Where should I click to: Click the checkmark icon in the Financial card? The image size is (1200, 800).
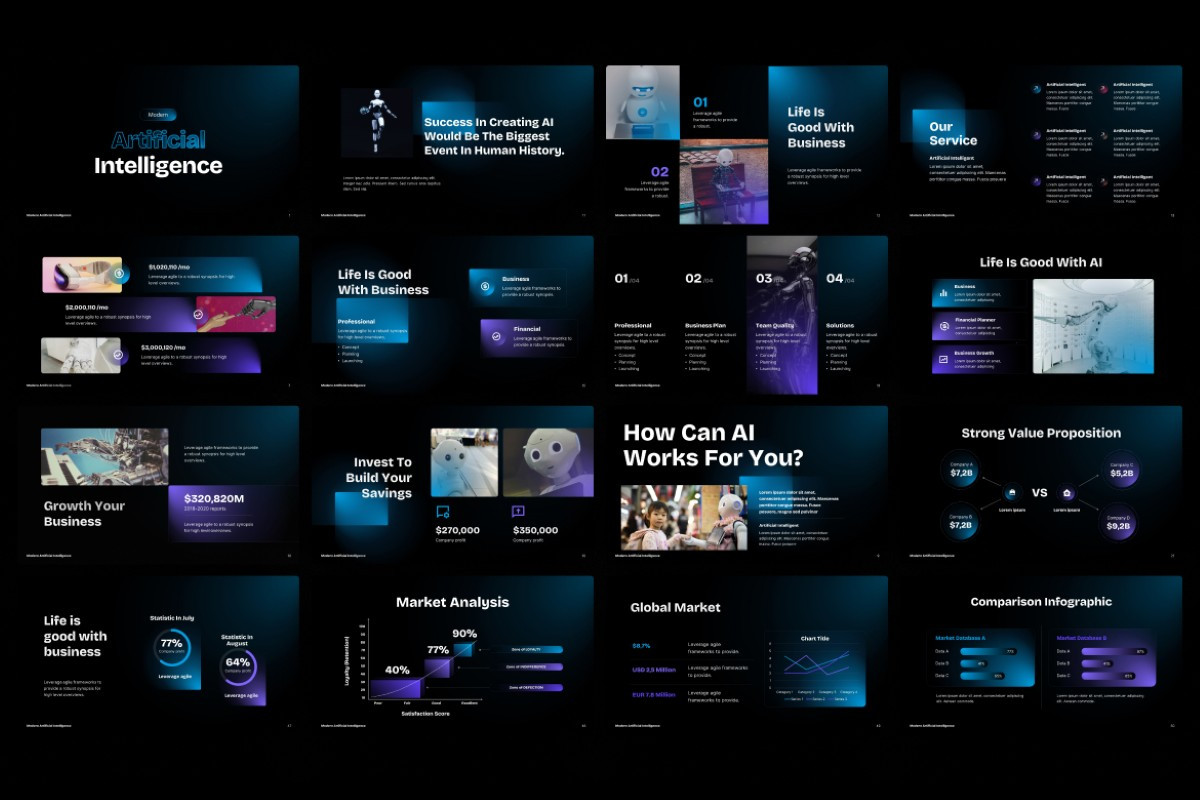[x=497, y=337]
